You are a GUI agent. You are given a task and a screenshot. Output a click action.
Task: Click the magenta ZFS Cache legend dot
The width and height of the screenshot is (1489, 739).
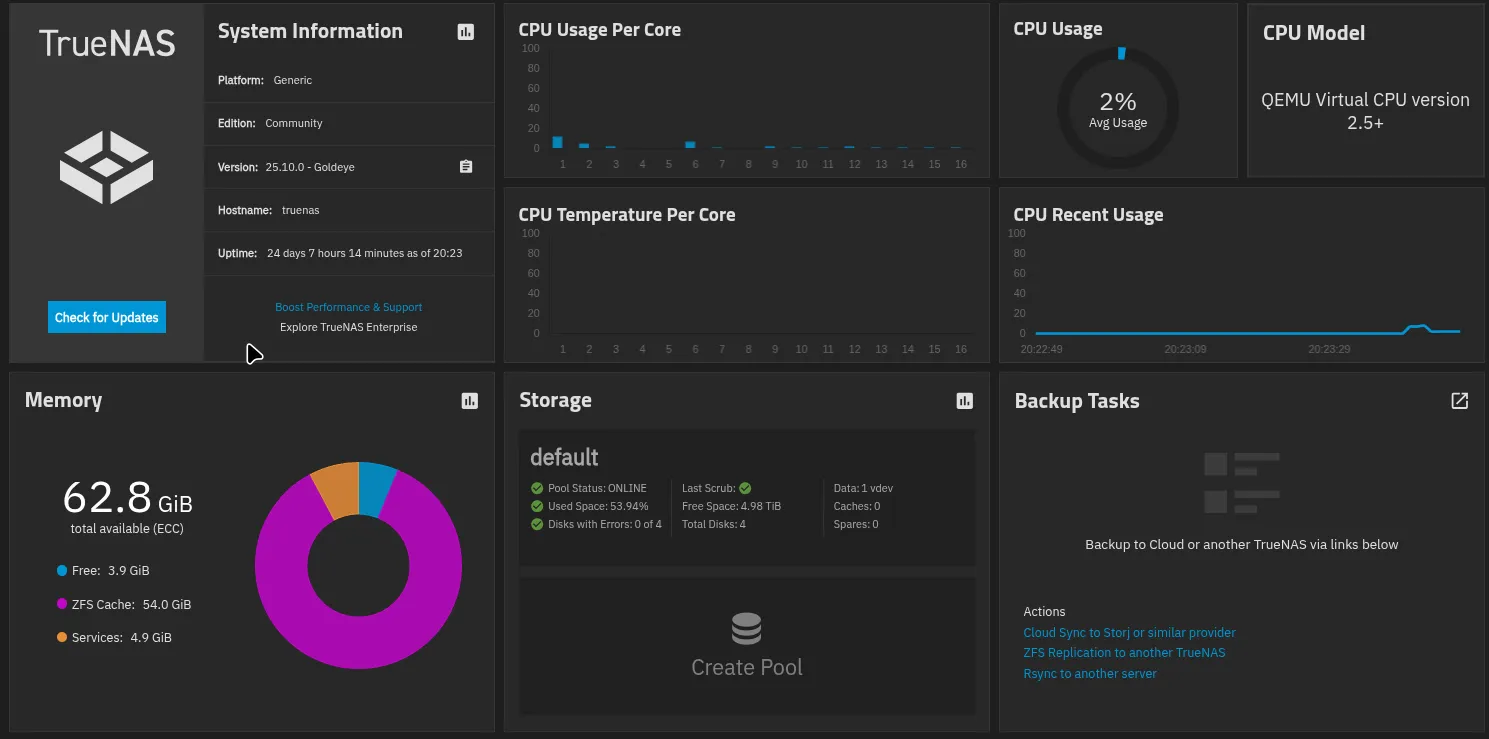[x=62, y=605]
